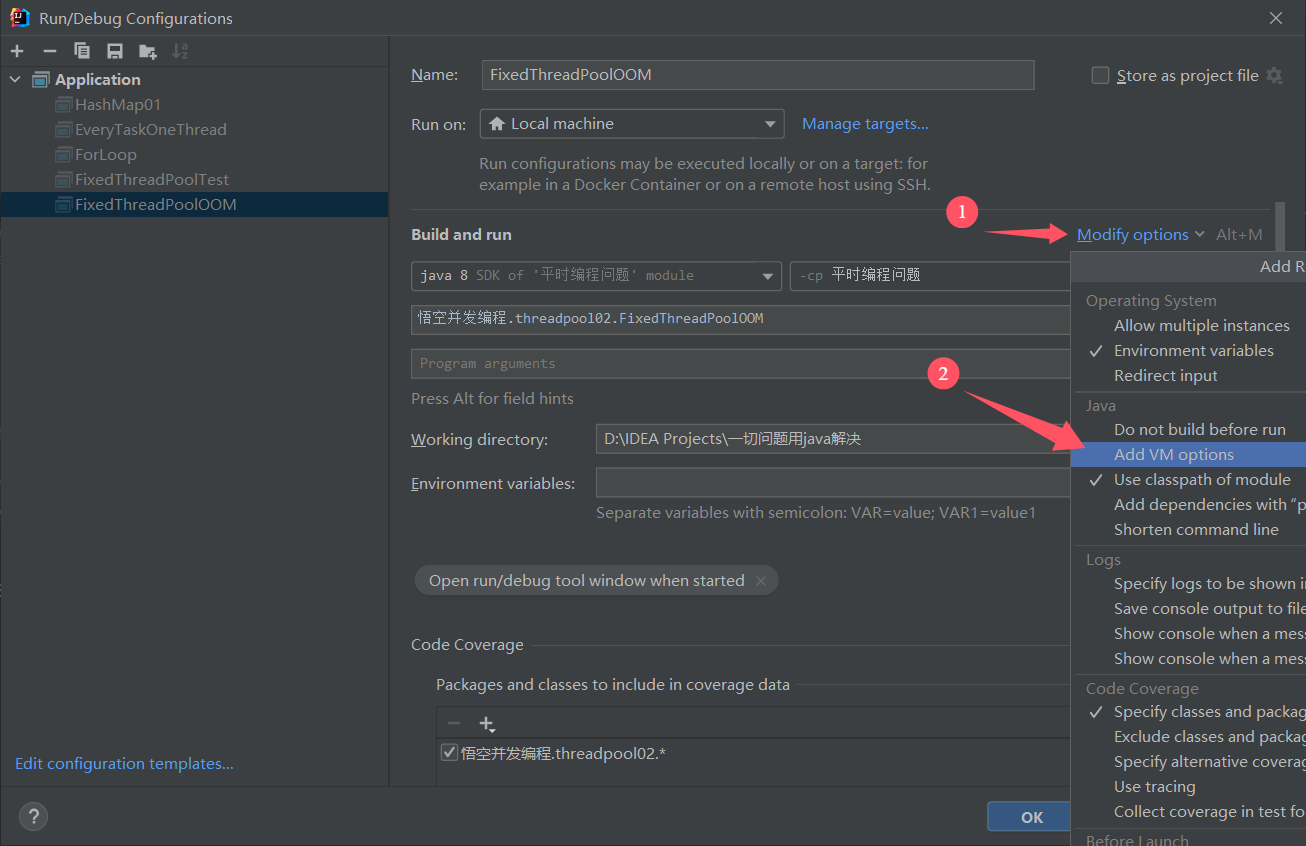Create a new folder for configurations
1306x846 pixels.
(147, 50)
